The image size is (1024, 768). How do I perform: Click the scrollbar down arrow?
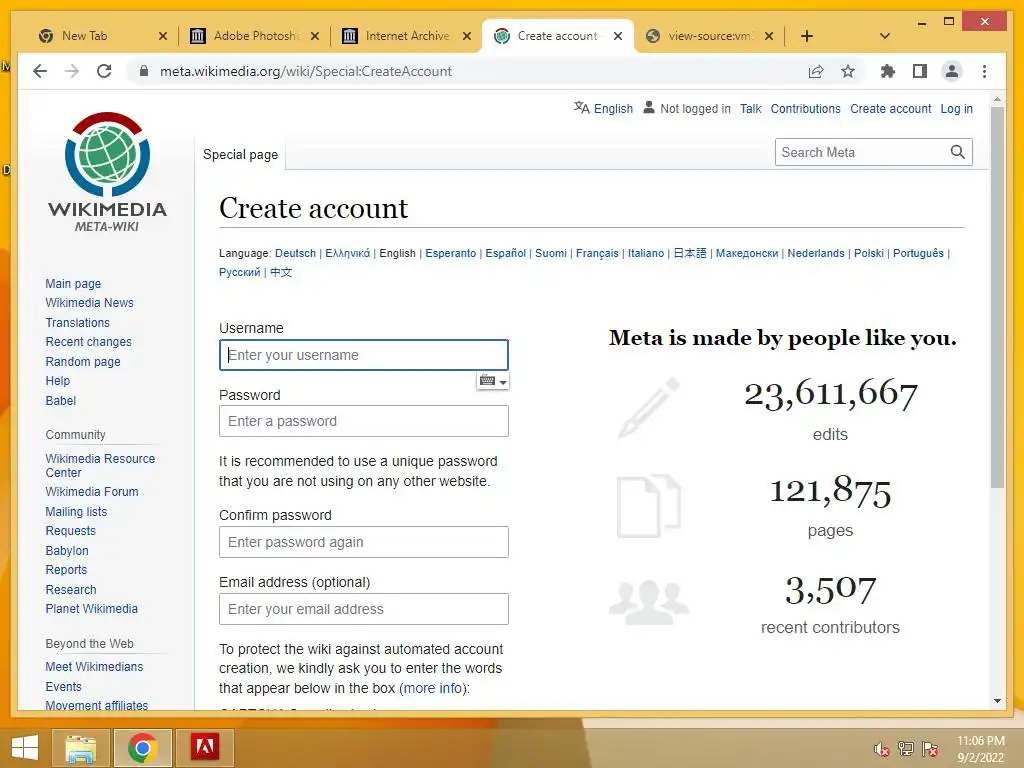click(x=997, y=701)
